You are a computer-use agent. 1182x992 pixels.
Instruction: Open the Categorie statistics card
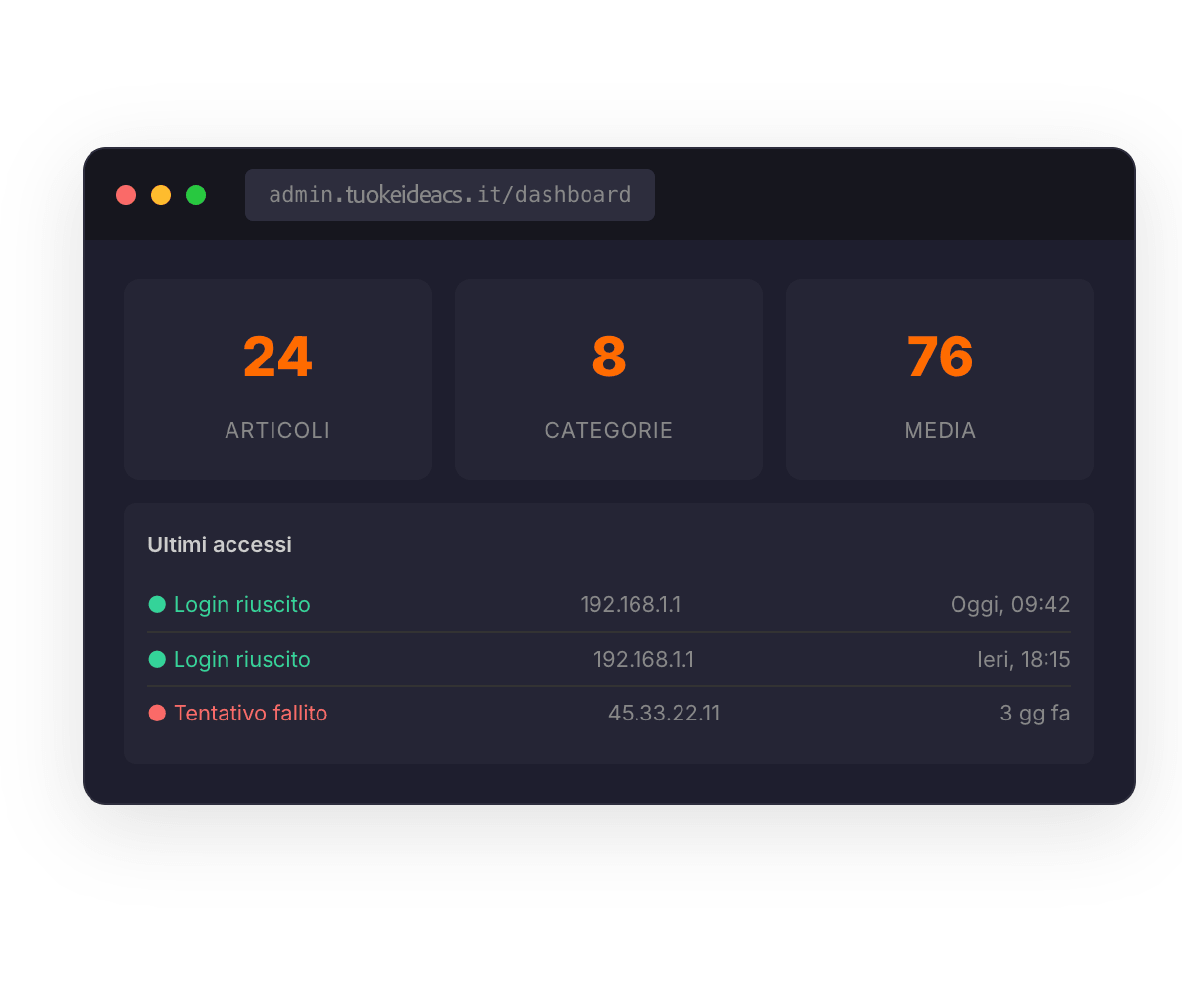(608, 379)
